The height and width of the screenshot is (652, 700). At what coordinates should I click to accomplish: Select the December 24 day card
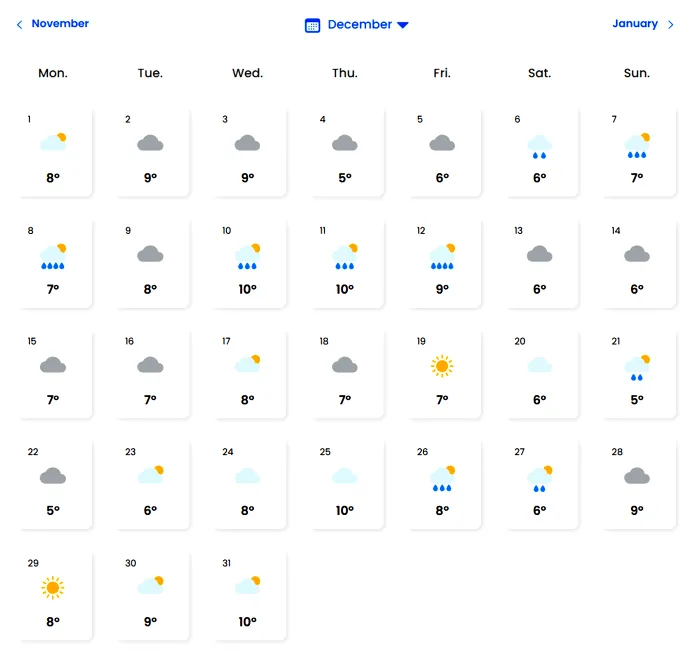click(248, 484)
